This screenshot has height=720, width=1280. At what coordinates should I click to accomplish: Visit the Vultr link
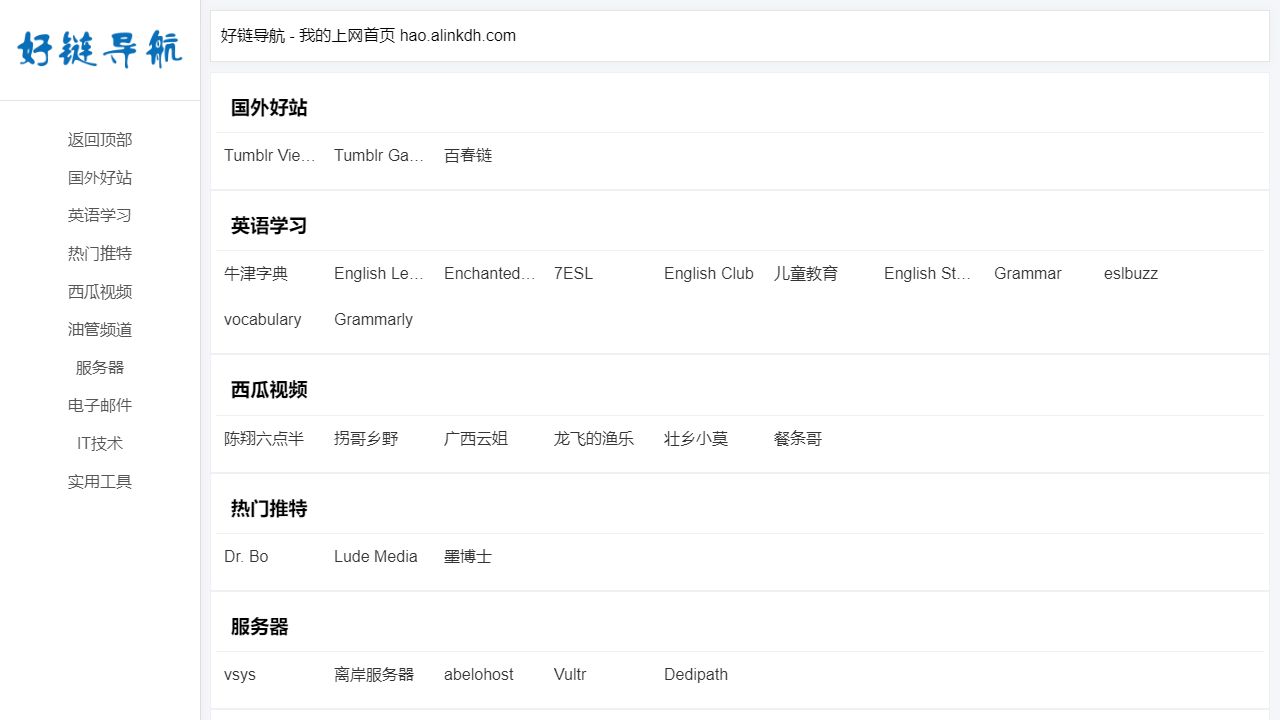[x=570, y=675]
